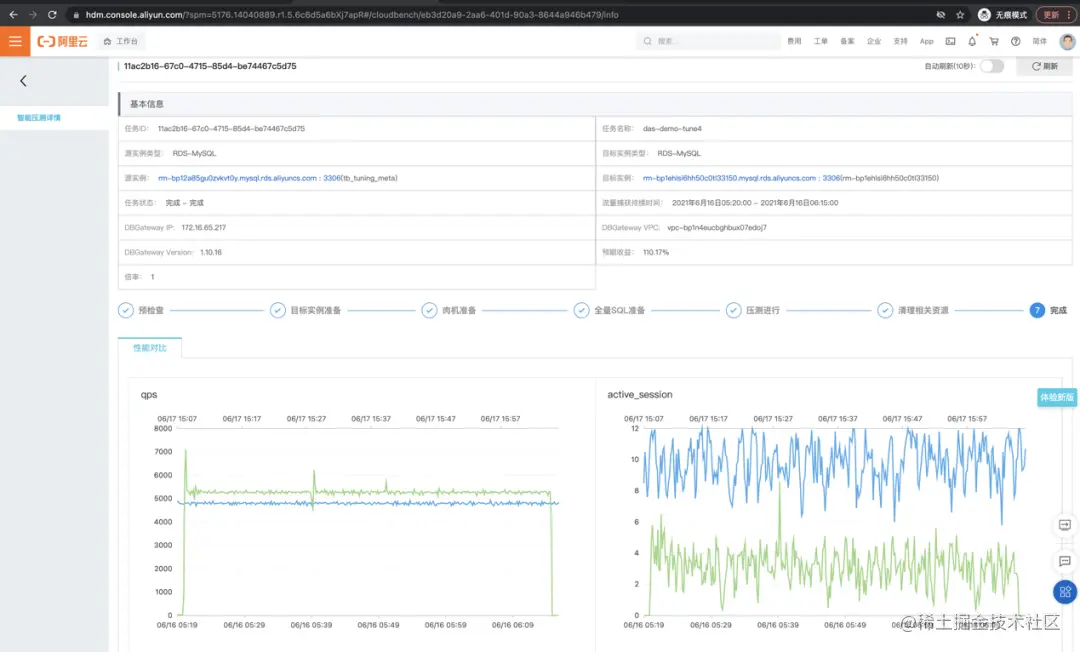
Task: Click the DBGateway IP 172.16.65.217 value
Action: click(x=203, y=227)
